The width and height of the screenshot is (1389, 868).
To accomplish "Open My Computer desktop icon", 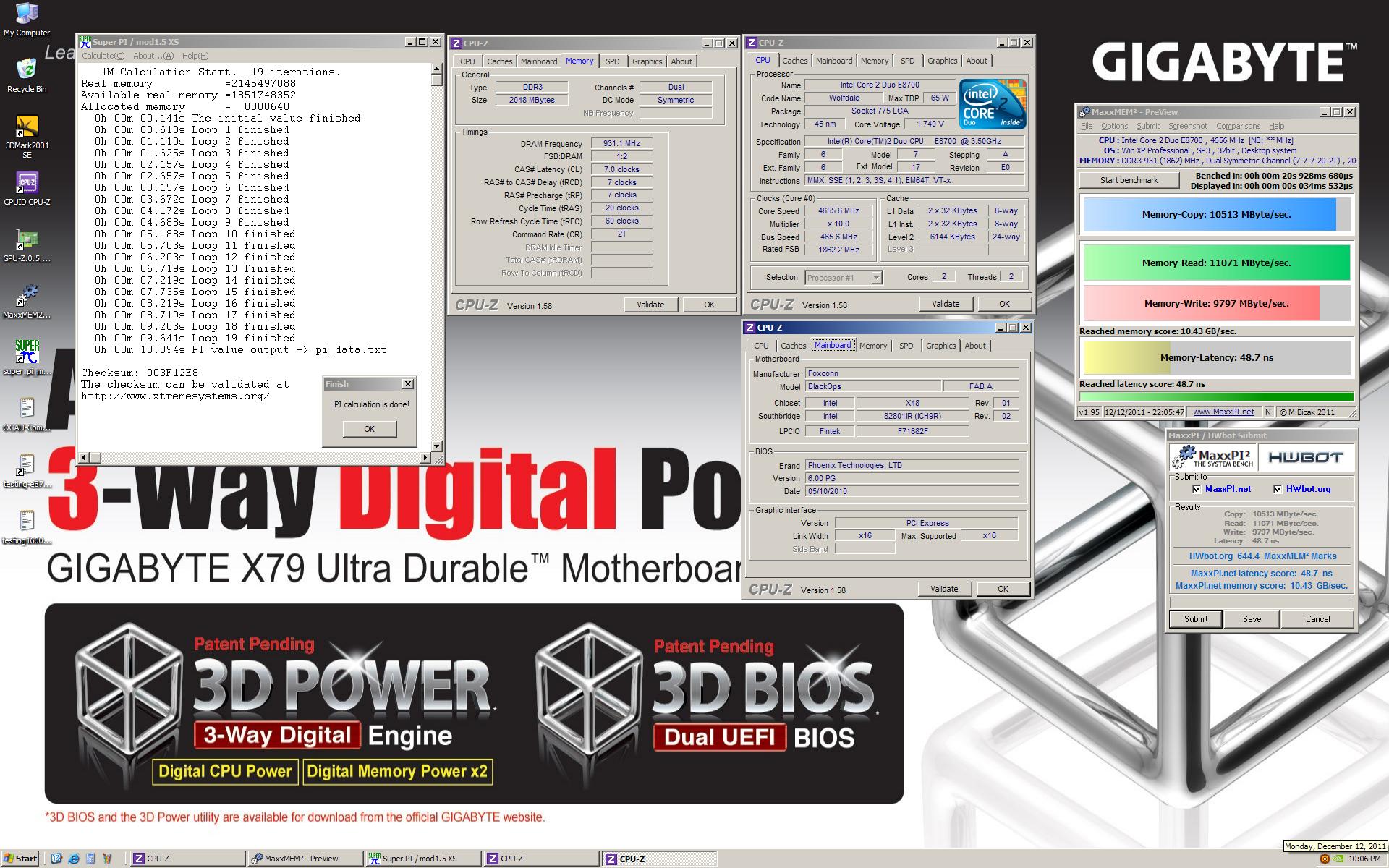I will click(x=27, y=20).
